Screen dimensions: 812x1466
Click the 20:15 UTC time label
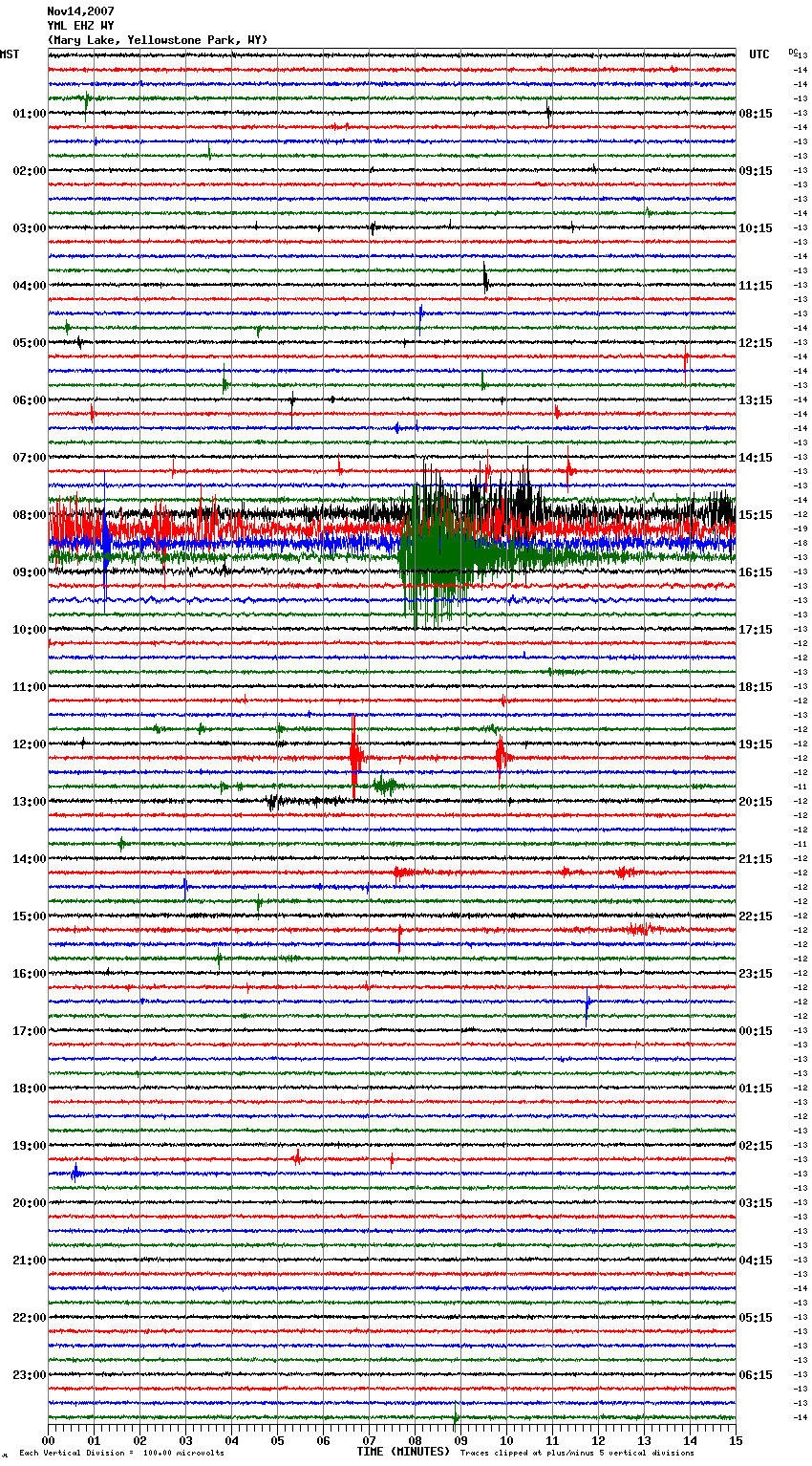coord(756,802)
